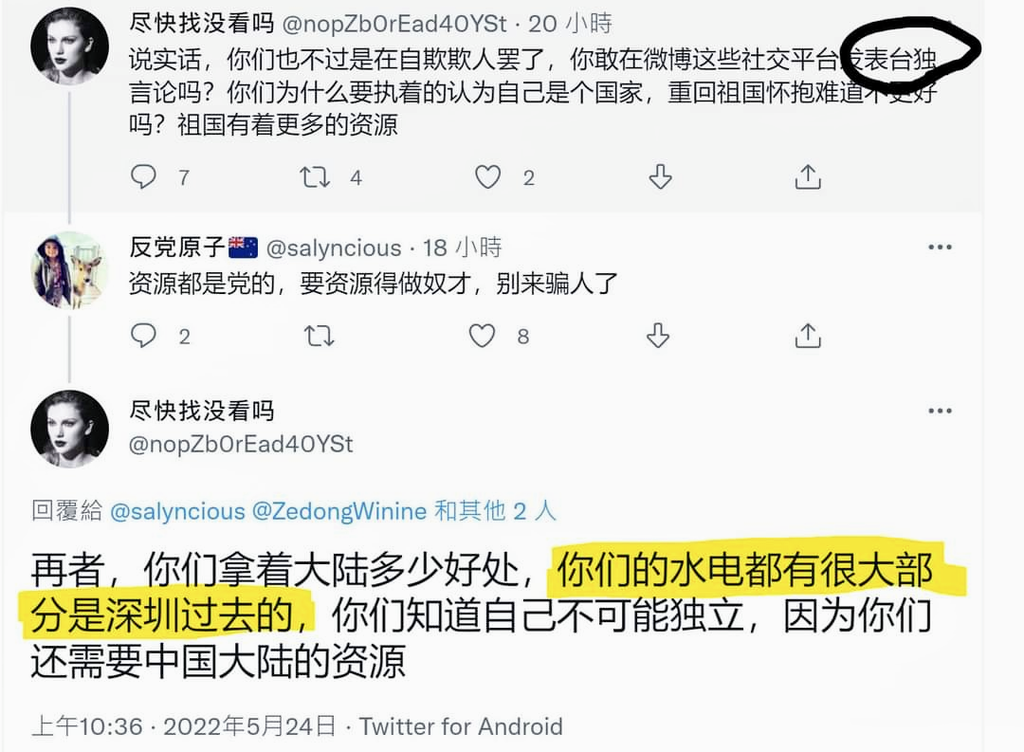
Task: Open the @salyncious mention link
Action: pos(178,511)
